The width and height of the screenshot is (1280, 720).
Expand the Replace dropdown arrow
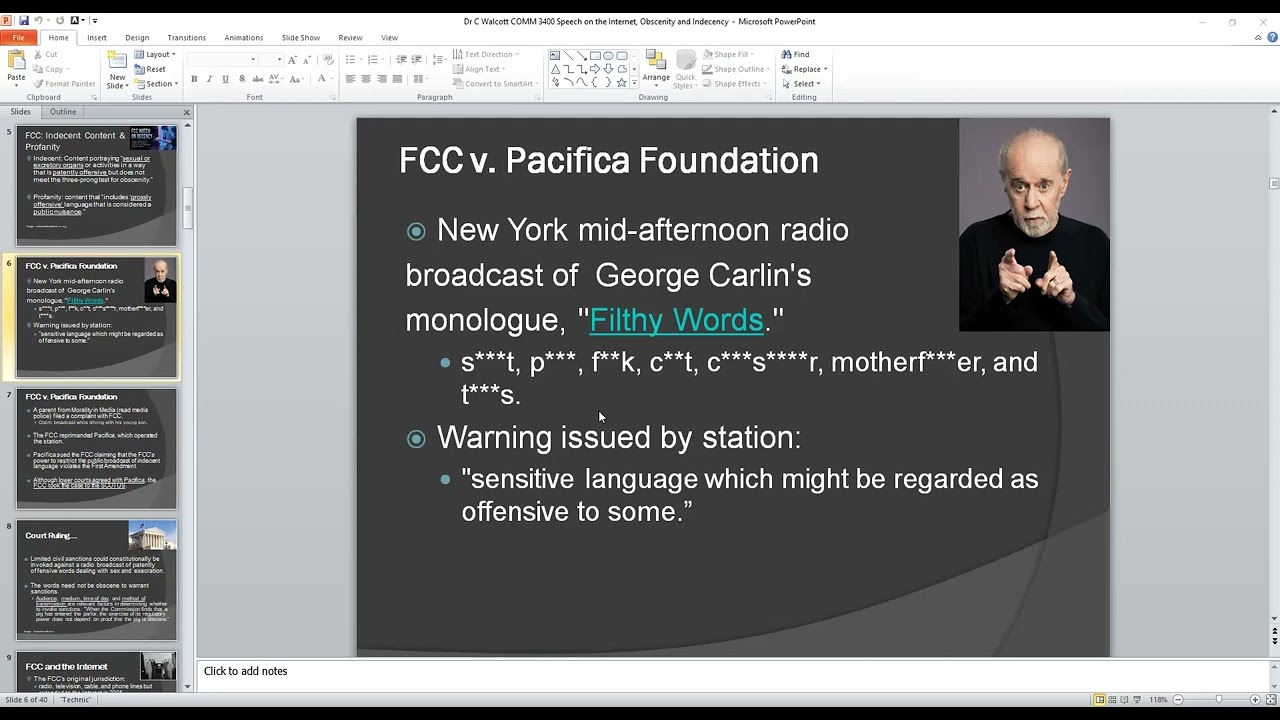click(826, 69)
